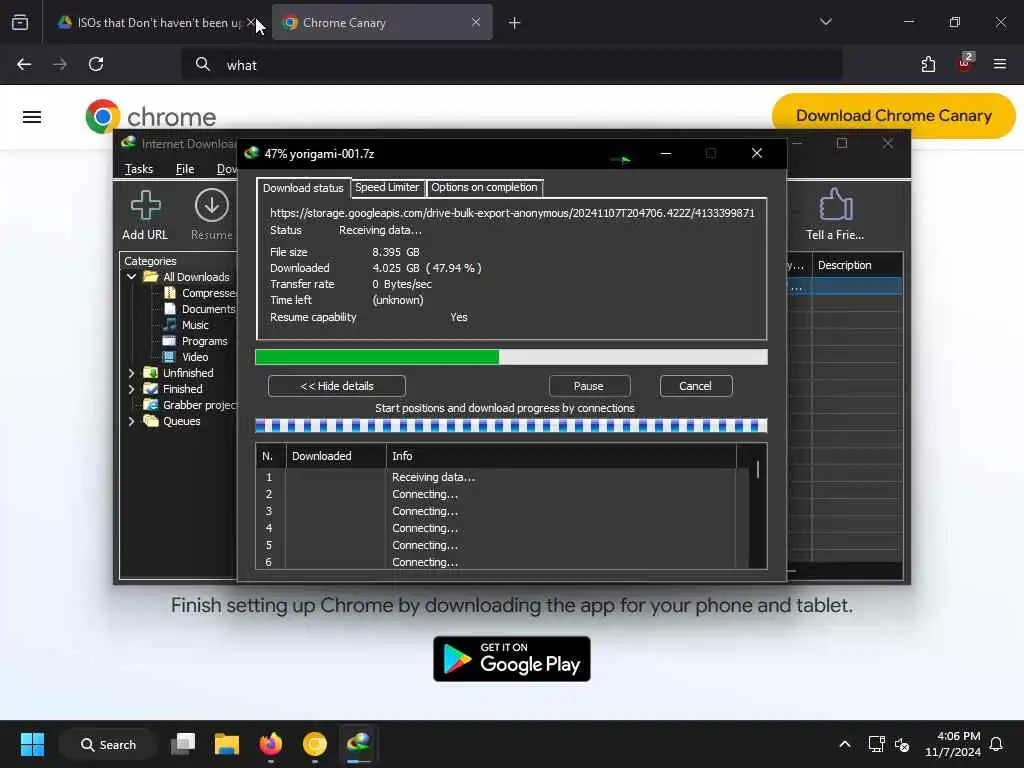Click the Cancel download button
The width and height of the screenshot is (1024, 768).
tap(696, 386)
